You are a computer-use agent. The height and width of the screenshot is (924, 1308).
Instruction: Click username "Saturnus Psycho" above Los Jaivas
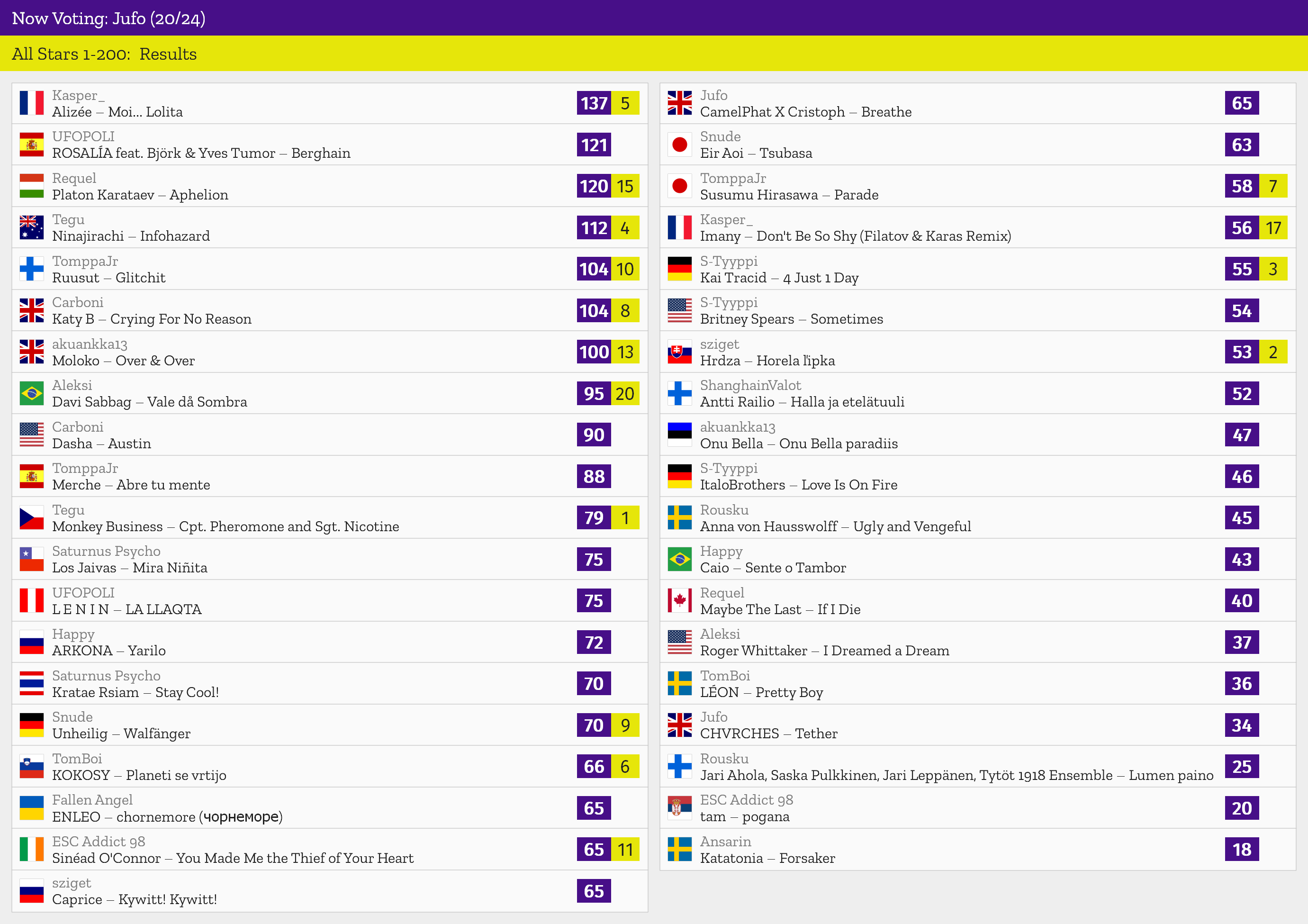107,551
